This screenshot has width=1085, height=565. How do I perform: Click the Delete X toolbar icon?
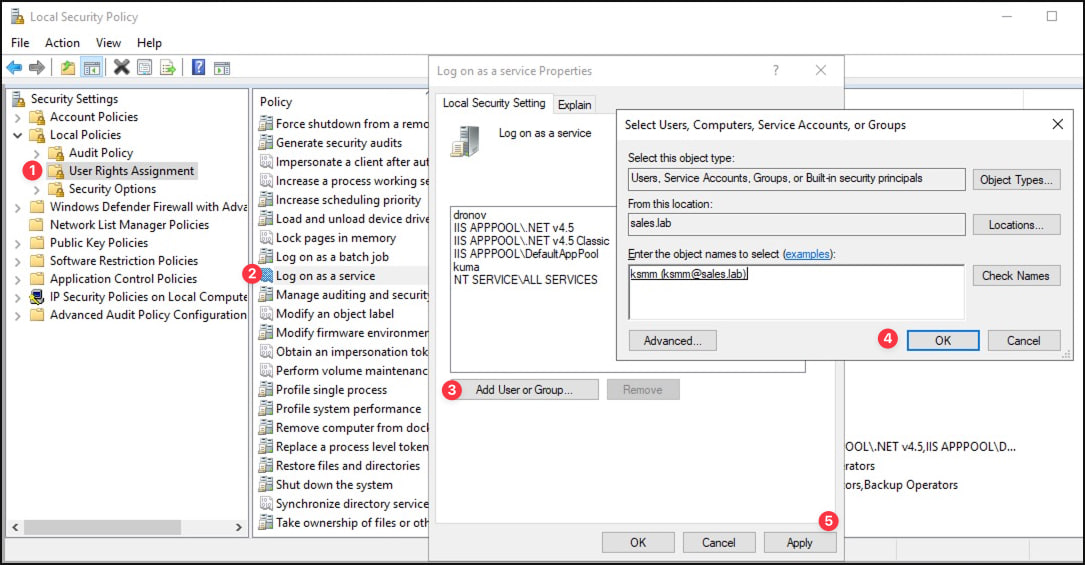pyautogui.click(x=122, y=67)
